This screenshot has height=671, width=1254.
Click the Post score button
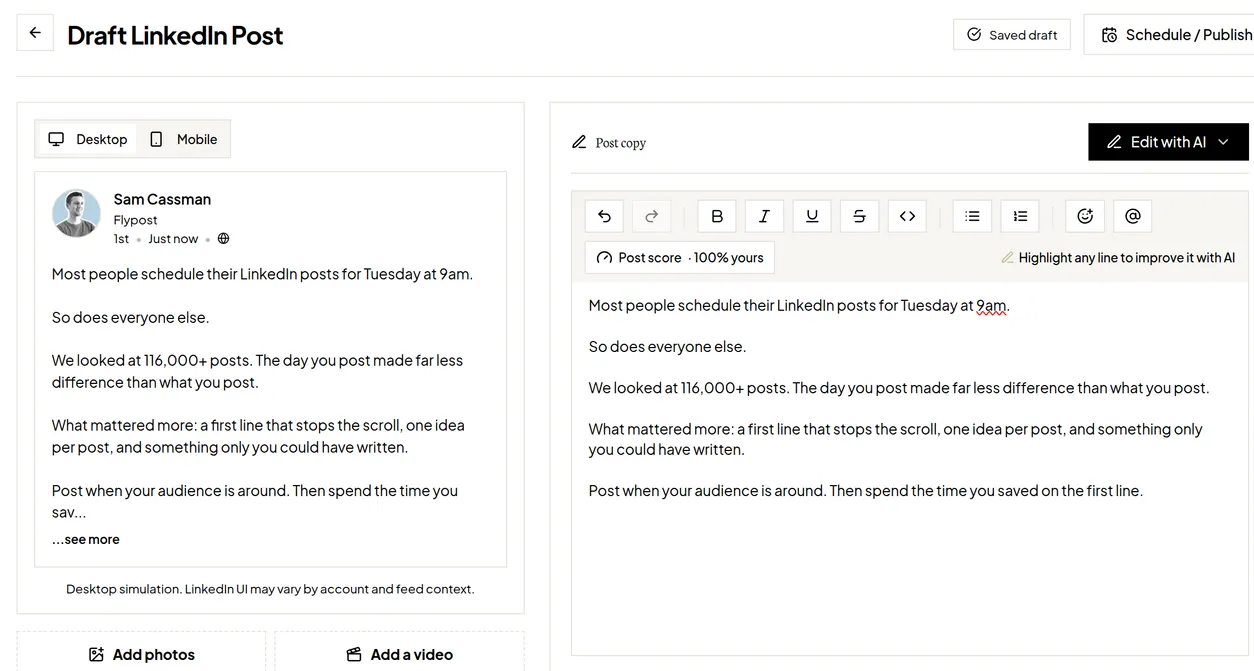tap(680, 257)
